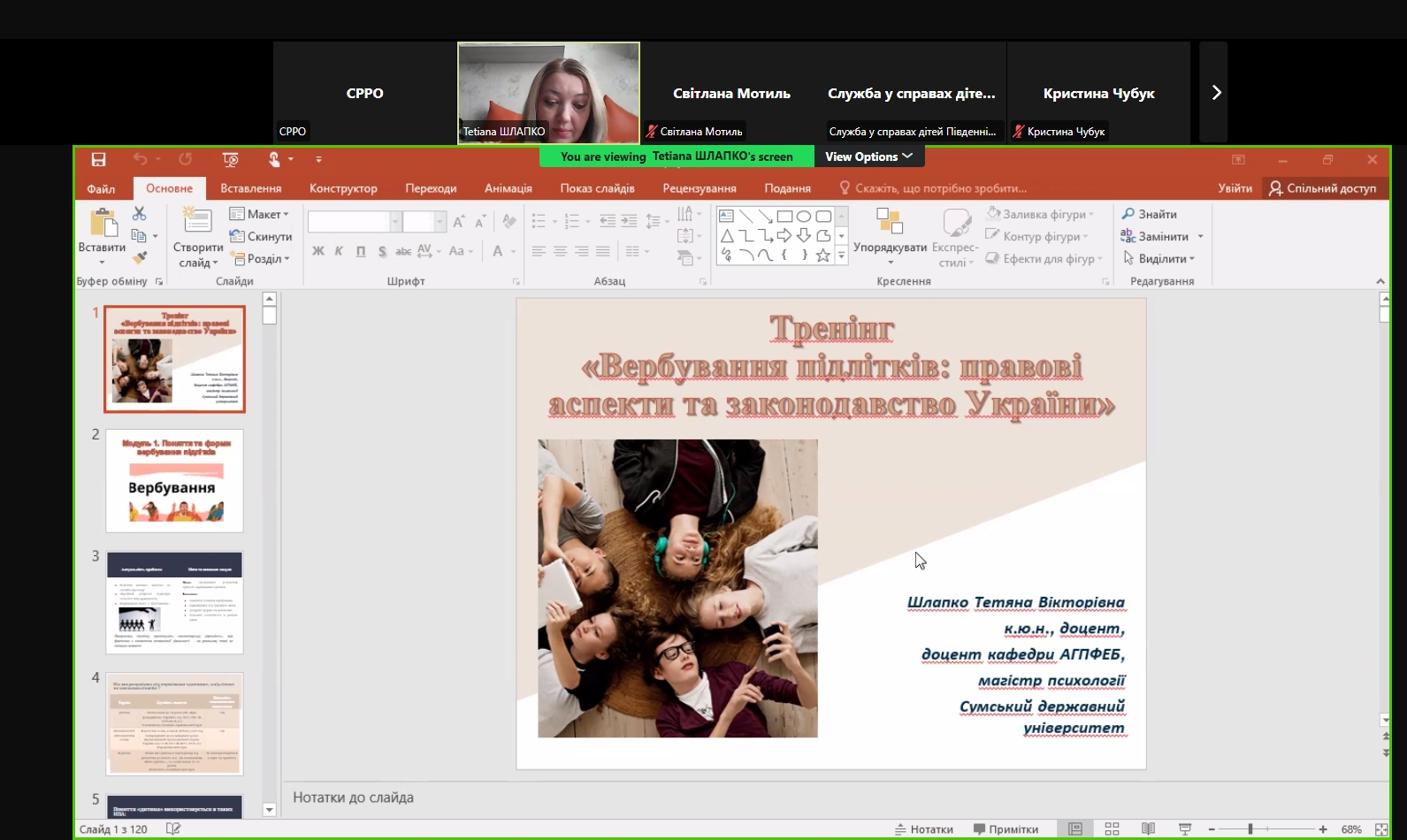Toggle Notes (Нотатки) pane in status bar
The image size is (1407, 840).
coord(924,829)
